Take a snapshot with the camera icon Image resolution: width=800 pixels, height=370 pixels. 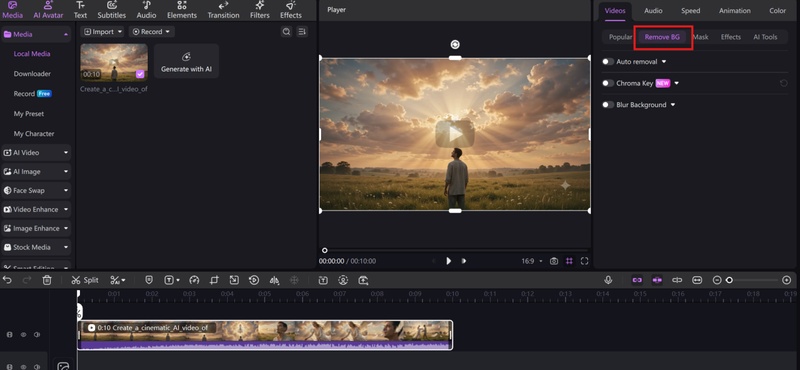(x=554, y=261)
